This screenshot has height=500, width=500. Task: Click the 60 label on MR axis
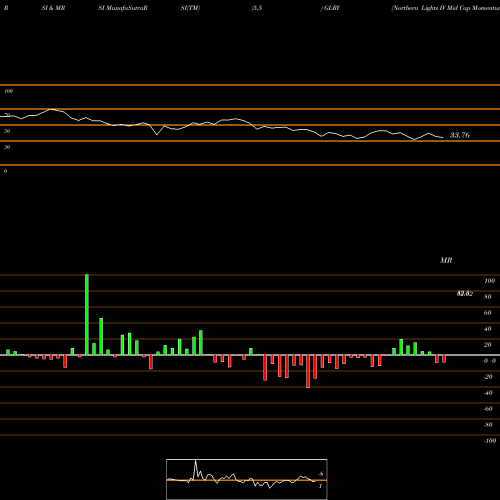(488, 313)
